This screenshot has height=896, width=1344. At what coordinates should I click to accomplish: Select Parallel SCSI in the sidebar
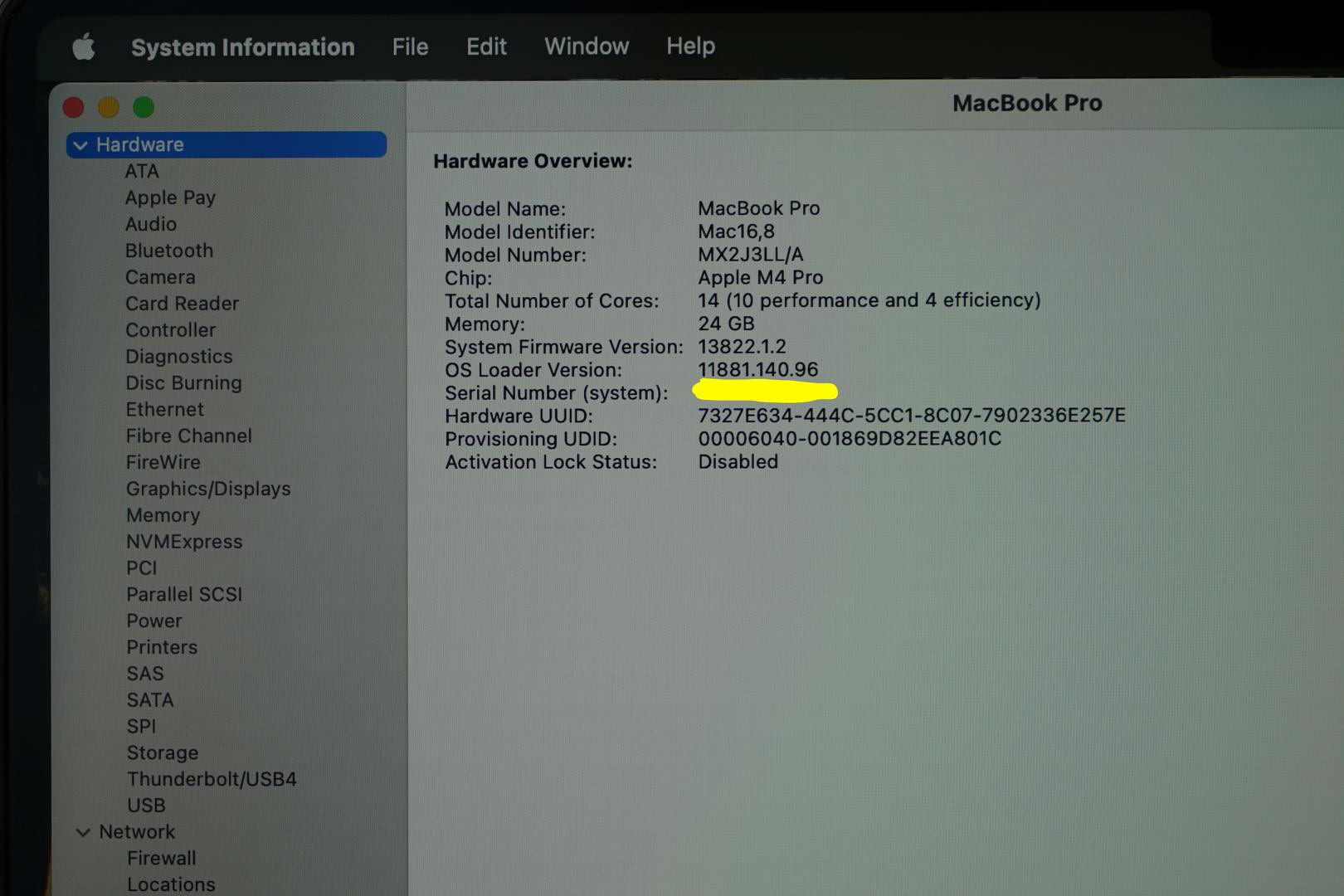(184, 595)
